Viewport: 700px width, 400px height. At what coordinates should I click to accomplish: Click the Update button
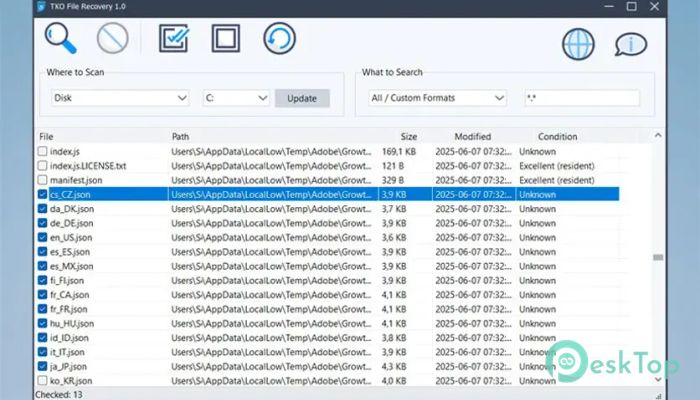point(302,98)
